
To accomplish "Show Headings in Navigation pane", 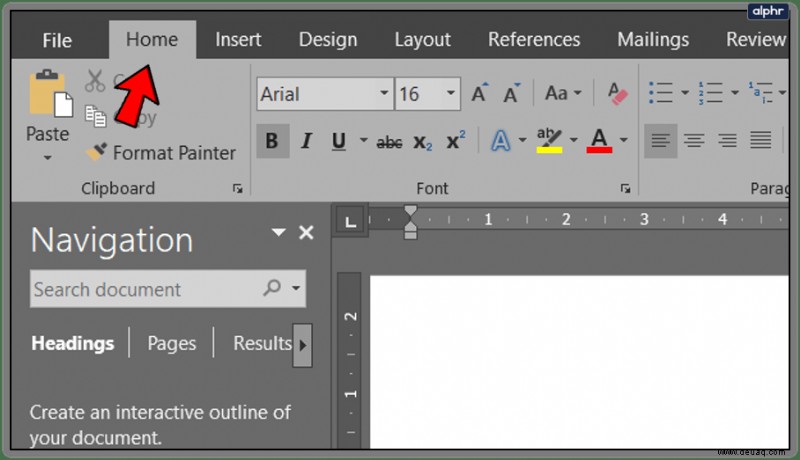I will [x=72, y=344].
